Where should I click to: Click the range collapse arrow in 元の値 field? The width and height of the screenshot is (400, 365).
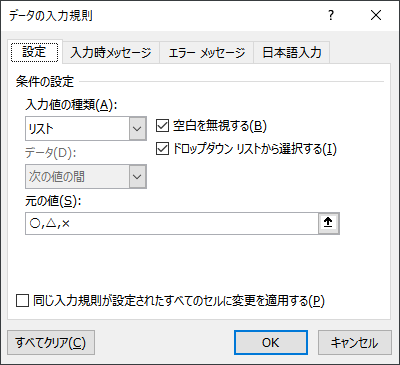329,223
